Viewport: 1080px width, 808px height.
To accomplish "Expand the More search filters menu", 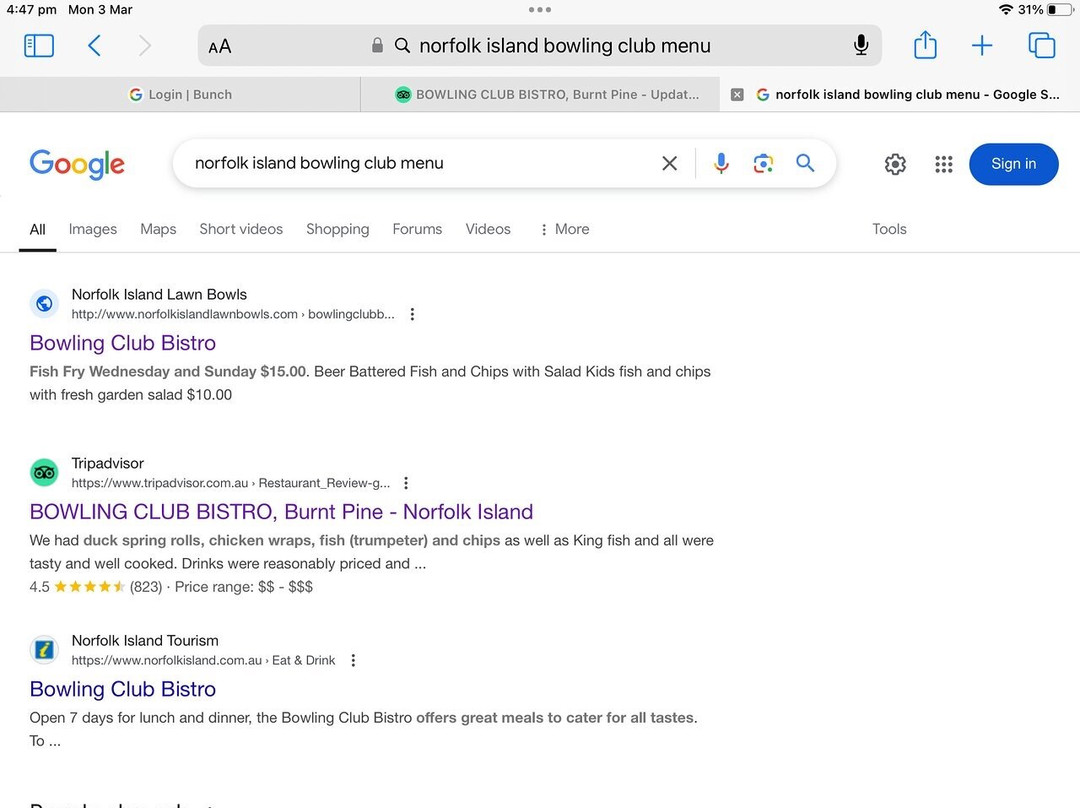I will pyautogui.click(x=565, y=229).
